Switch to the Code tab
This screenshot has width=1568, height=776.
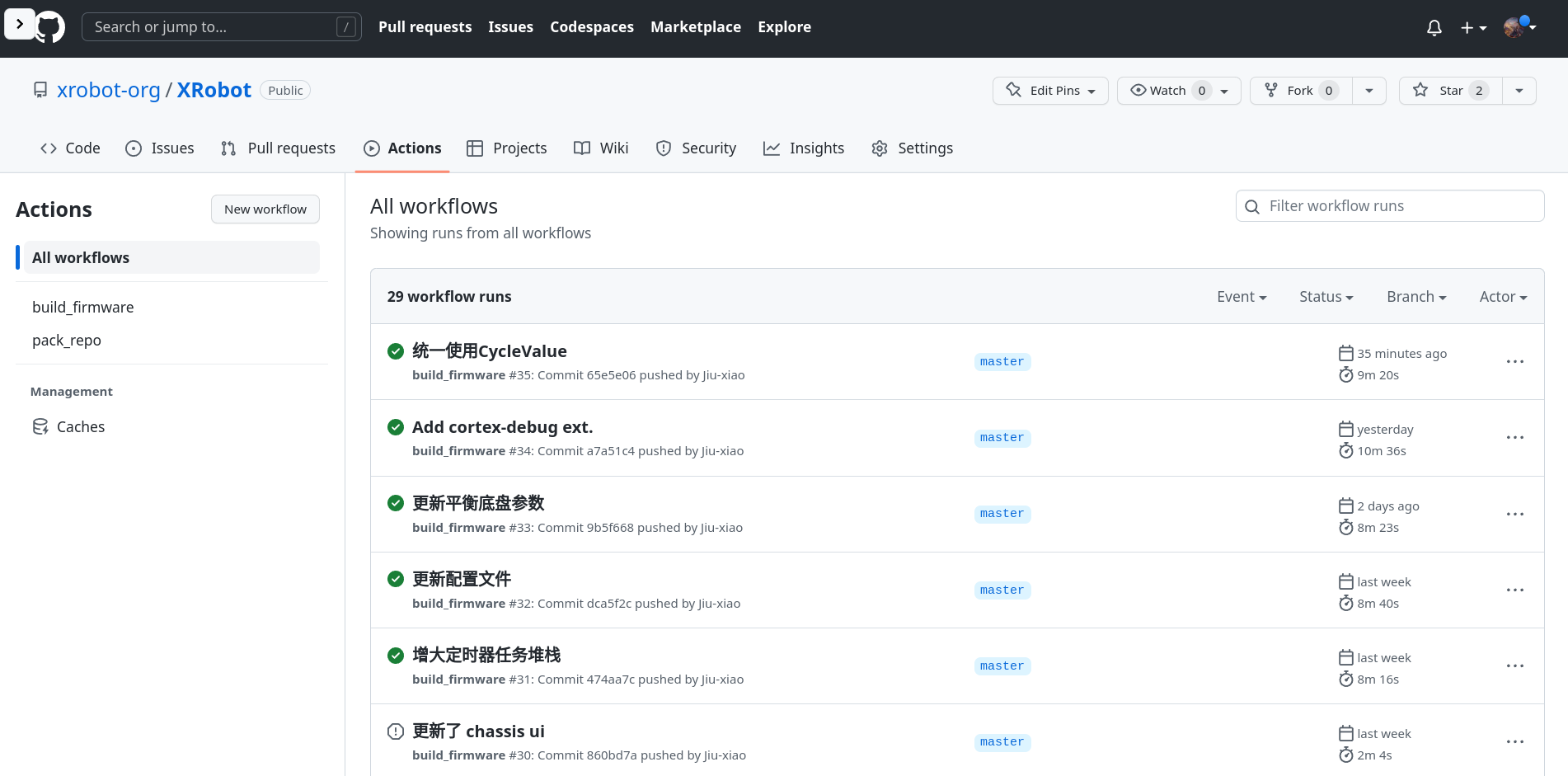[x=70, y=148]
